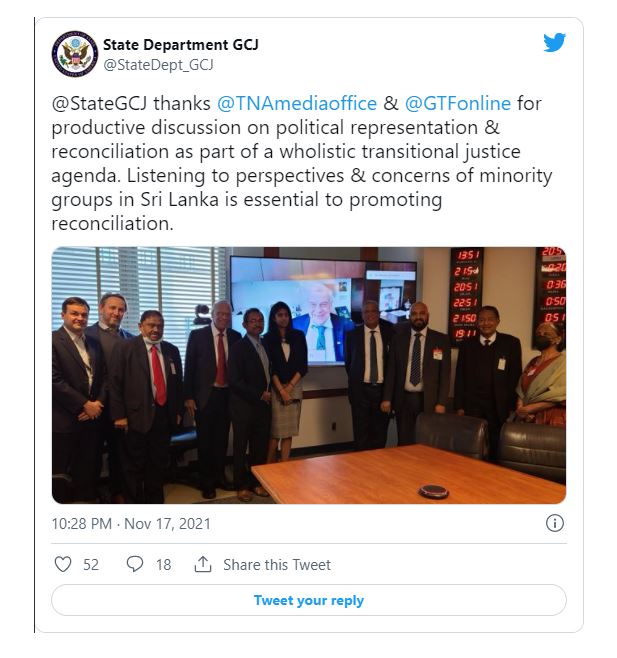Screen dimensions: 617x658
Task: Click the 52 likes count
Action: coord(91,564)
